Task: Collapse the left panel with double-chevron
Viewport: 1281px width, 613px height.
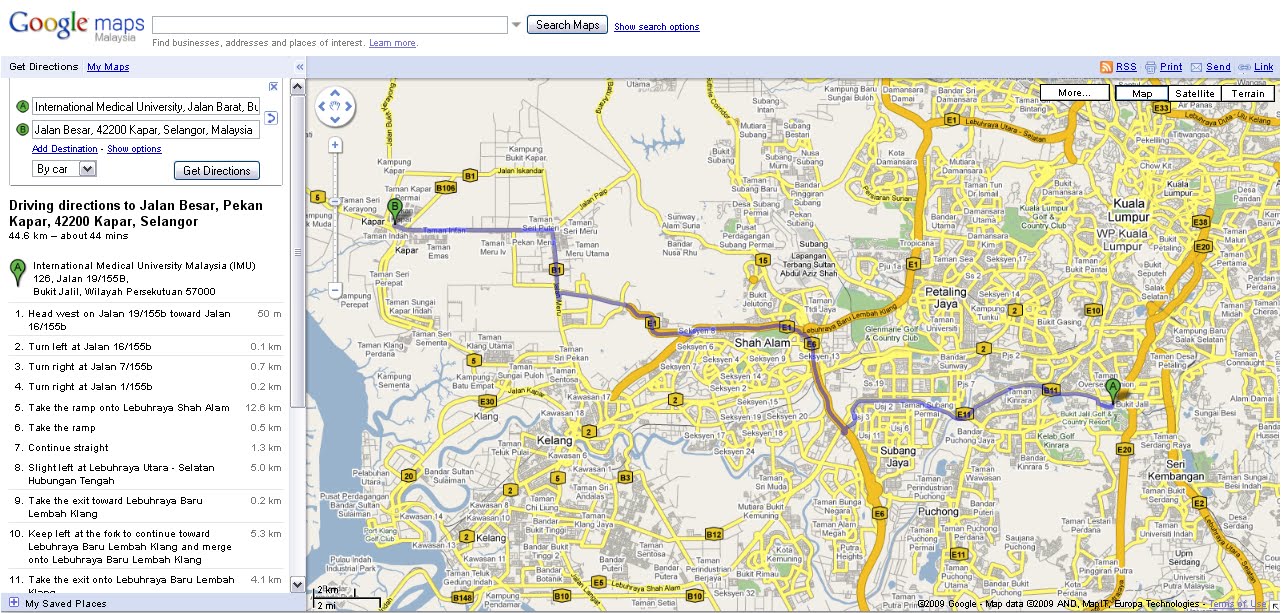Action: (299, 67)
